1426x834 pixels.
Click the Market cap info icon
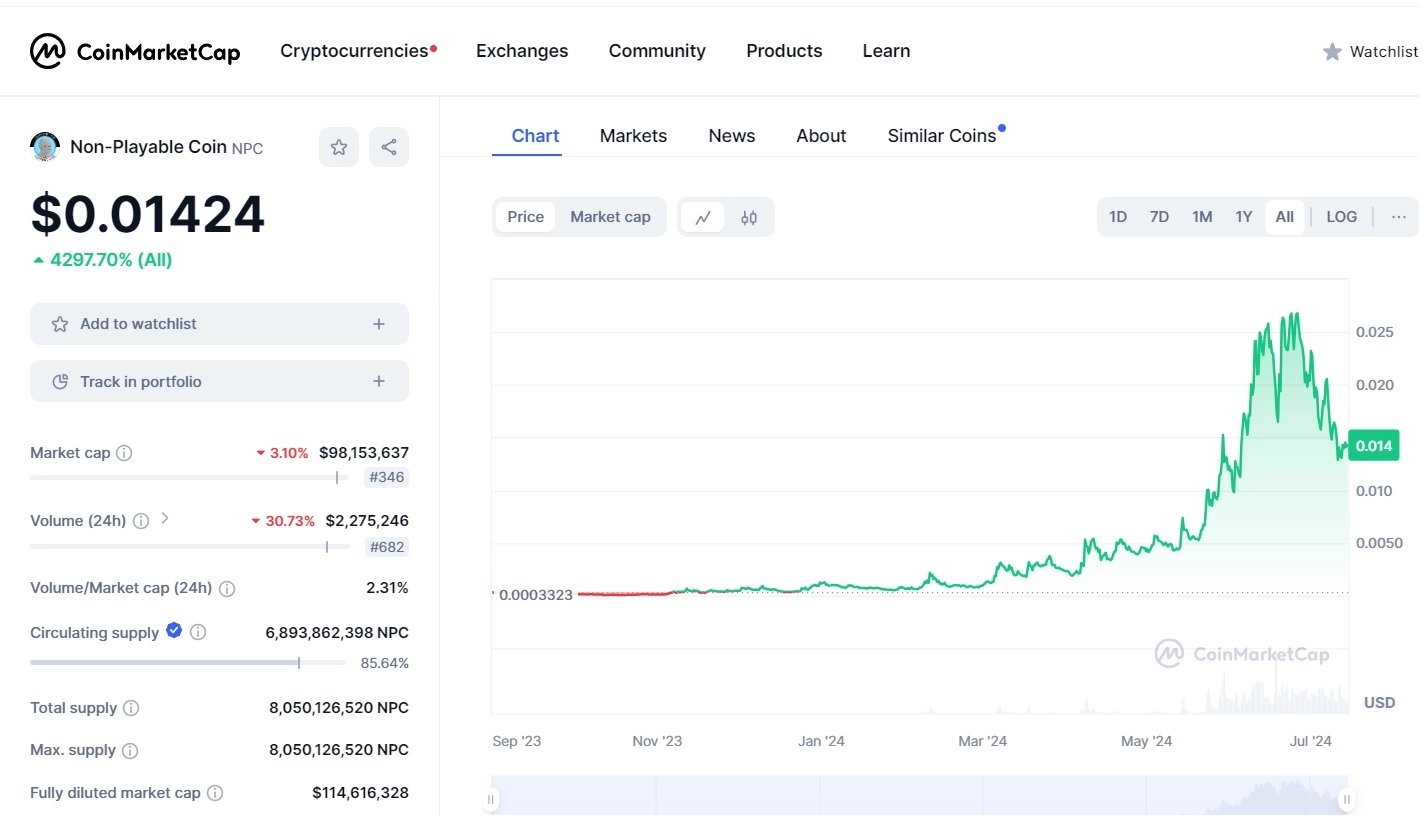coord(124,453)
